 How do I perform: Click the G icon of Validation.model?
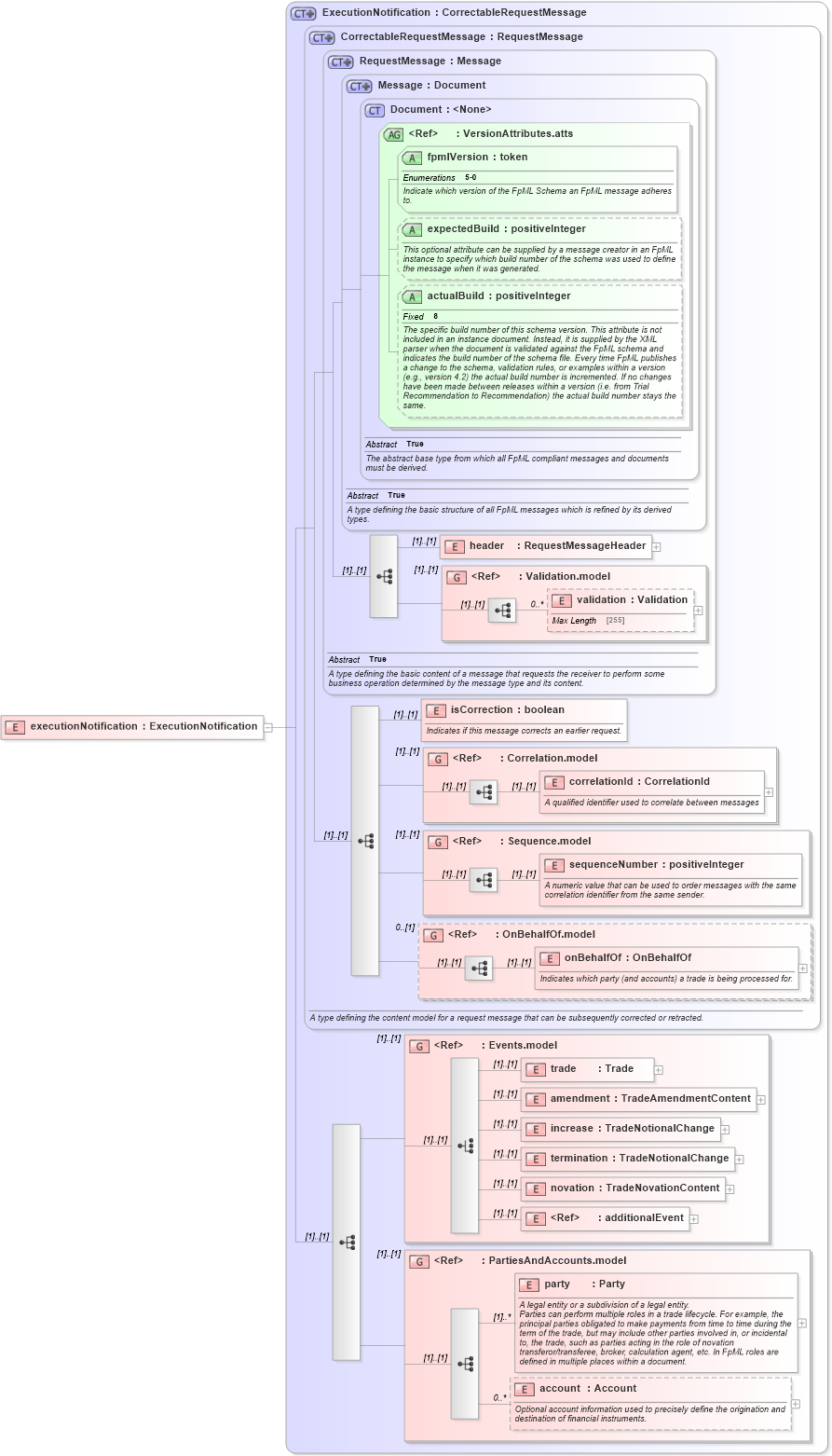point(456,577)
